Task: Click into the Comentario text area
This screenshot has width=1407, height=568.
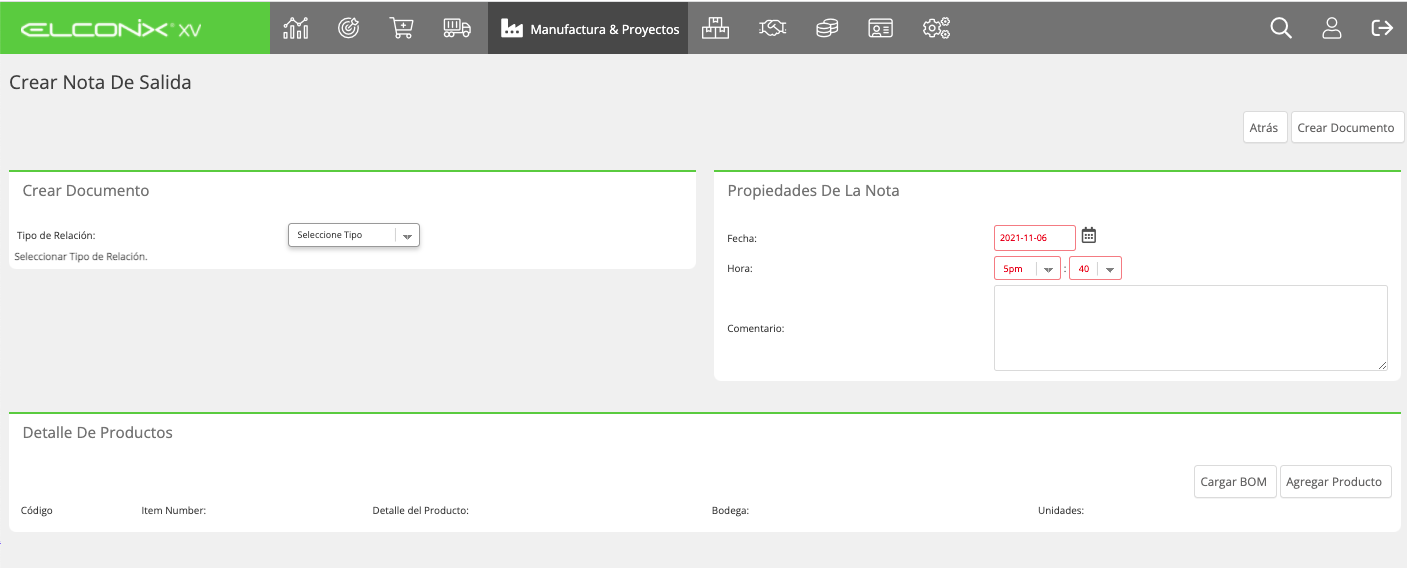Action: [1190, 328]
